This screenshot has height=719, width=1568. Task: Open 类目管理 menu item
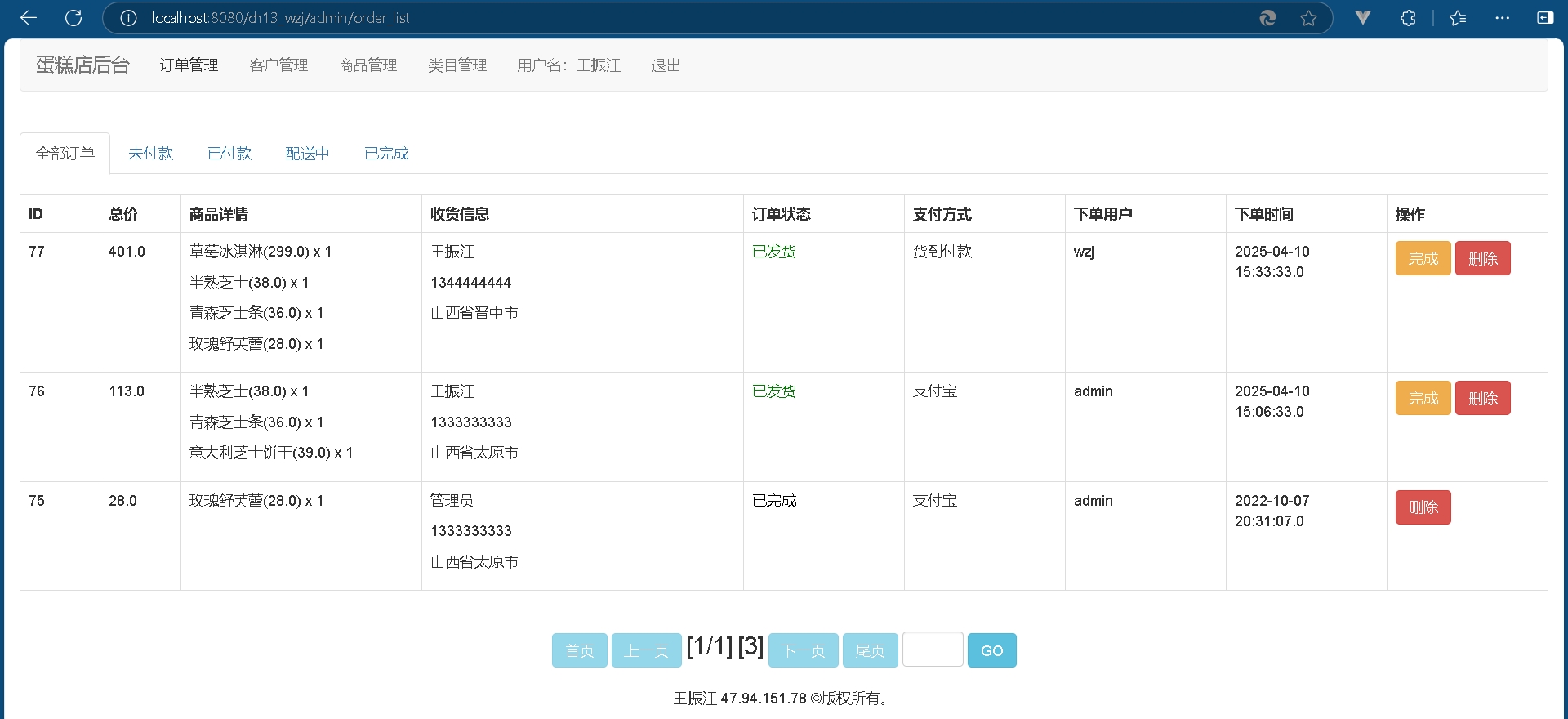click(457, 65)
